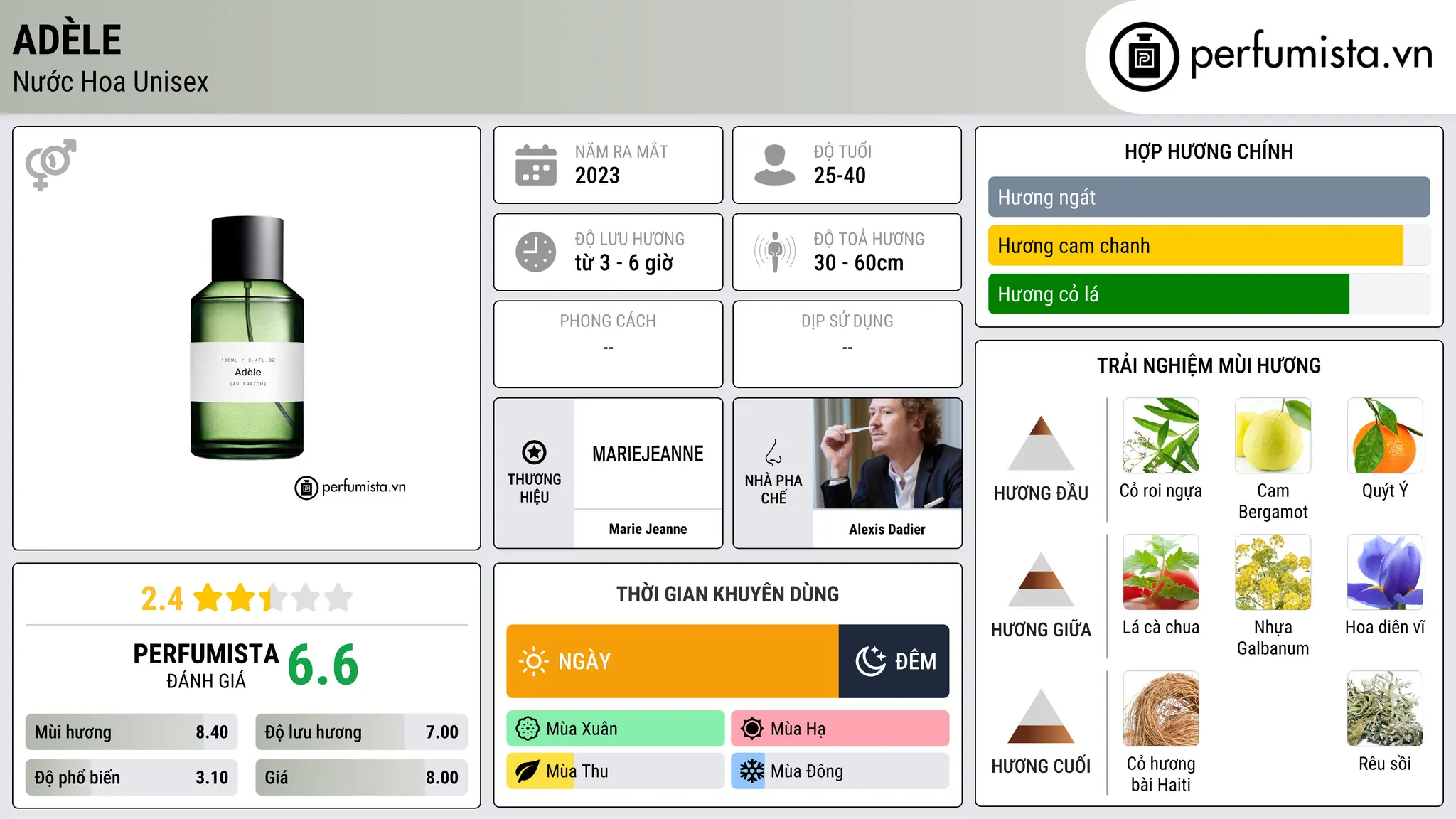Click the Nước Hoa Unisex subtitle
The width and height of the screenshot is (1456, 819).
[111, 82]
